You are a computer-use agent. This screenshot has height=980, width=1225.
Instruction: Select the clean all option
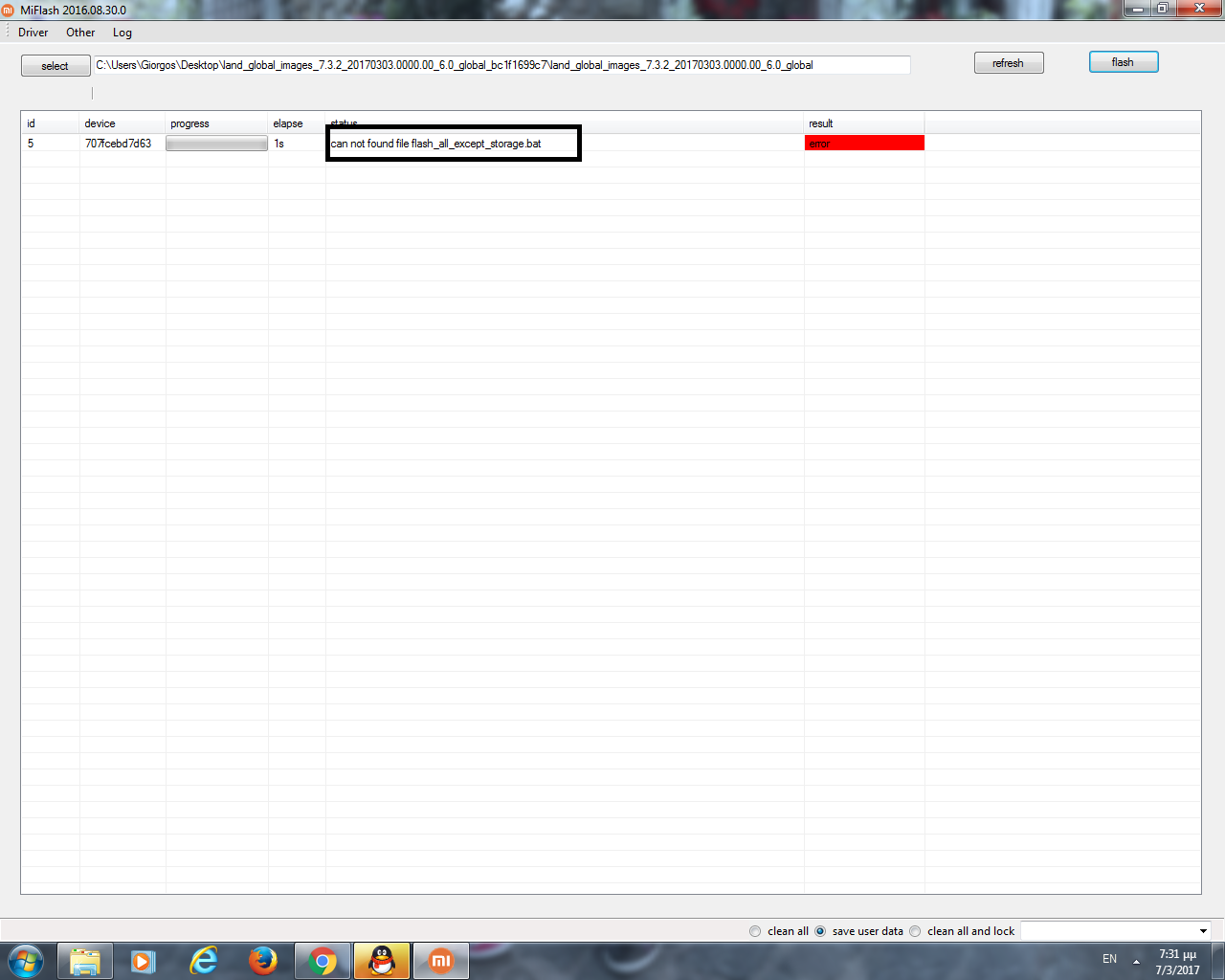pyautogui.click(x=779, y=931)
